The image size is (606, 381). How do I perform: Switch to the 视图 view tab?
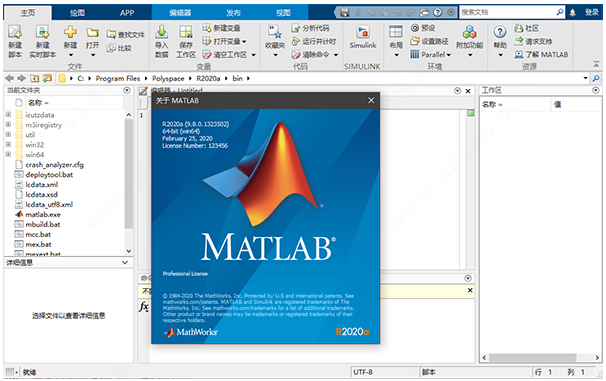tap(283, 13)
